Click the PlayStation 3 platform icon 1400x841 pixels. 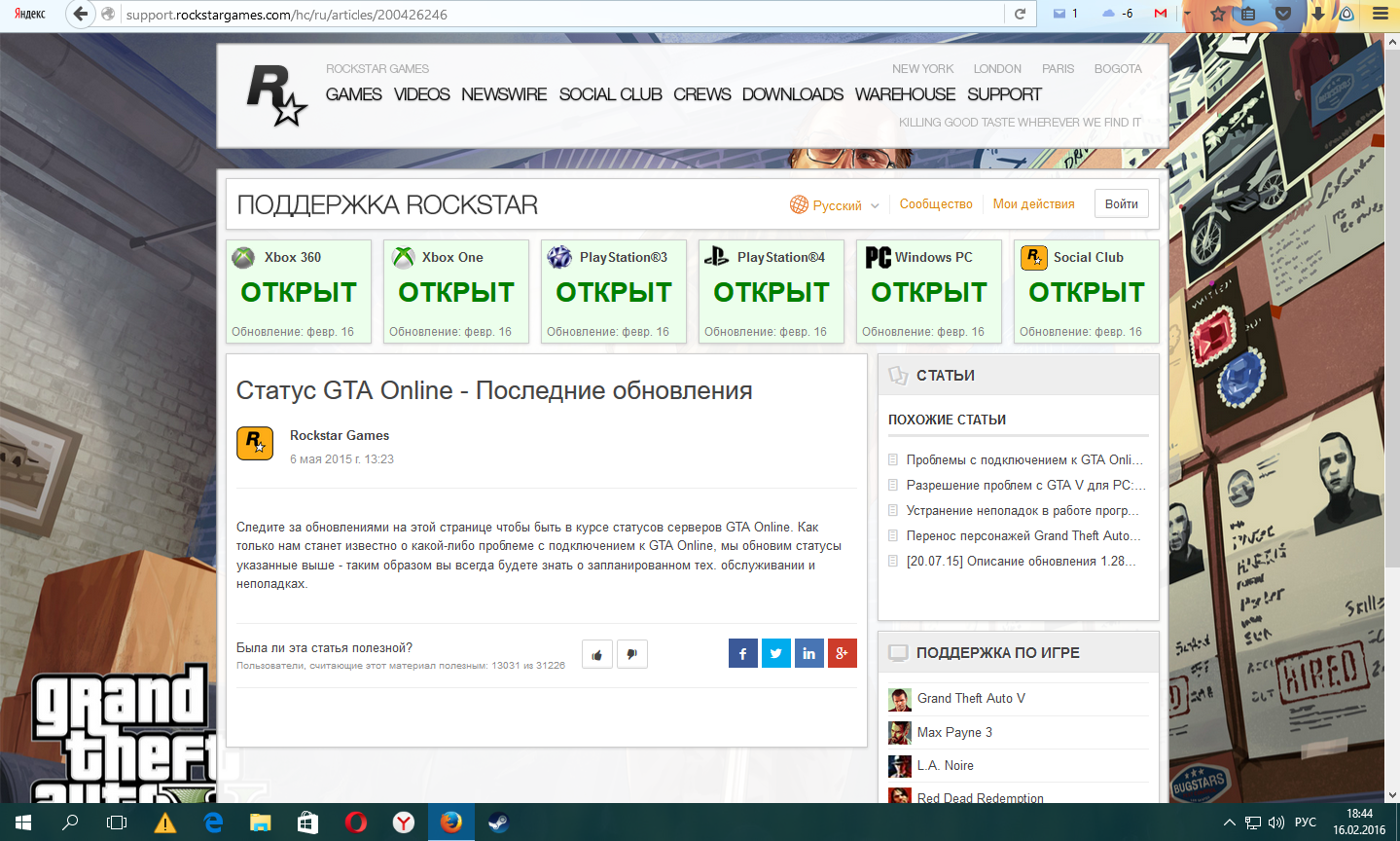pos(559,257)
